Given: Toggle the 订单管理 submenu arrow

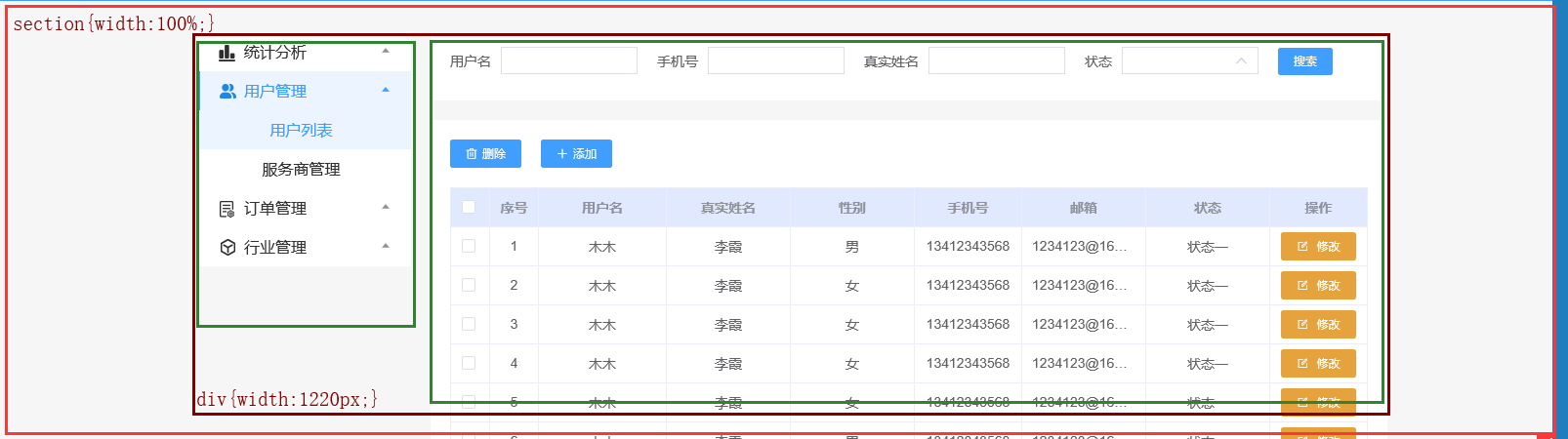Looking at the screenshot, I should click(386, 207).
